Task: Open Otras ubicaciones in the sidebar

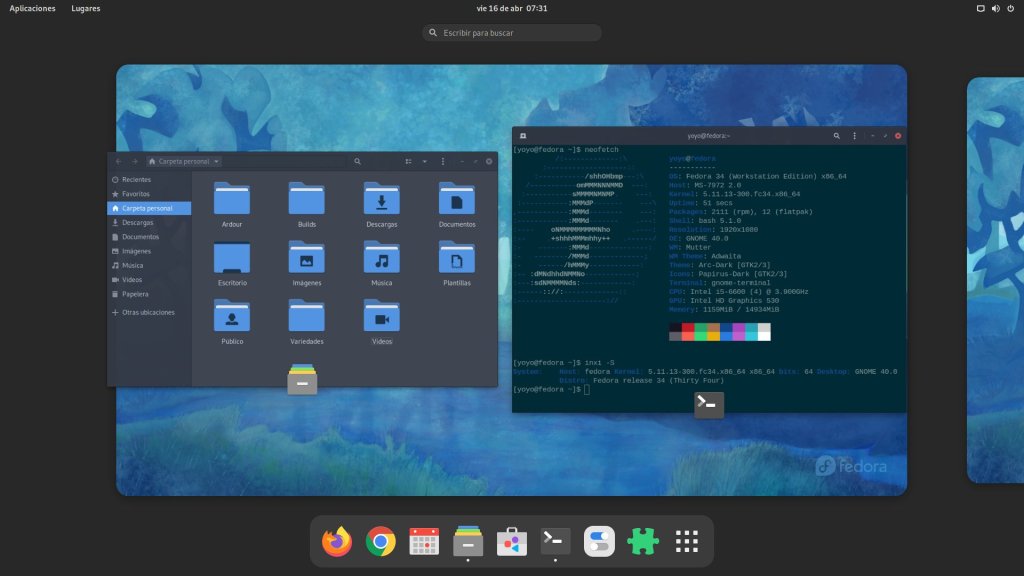Action: tap(148, 312)
